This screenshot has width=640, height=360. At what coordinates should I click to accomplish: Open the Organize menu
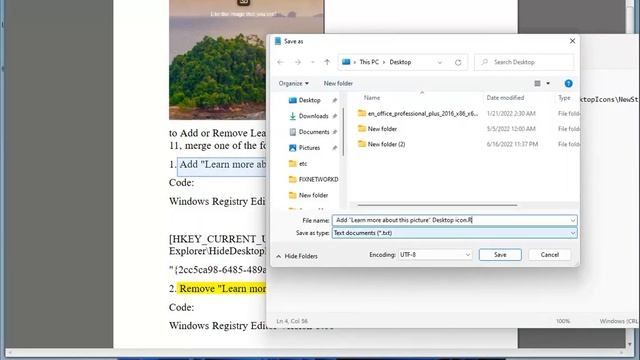pos(293,83)
